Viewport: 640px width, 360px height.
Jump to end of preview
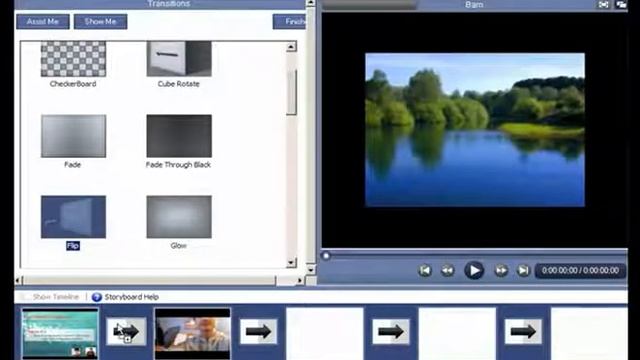(523, 270)
